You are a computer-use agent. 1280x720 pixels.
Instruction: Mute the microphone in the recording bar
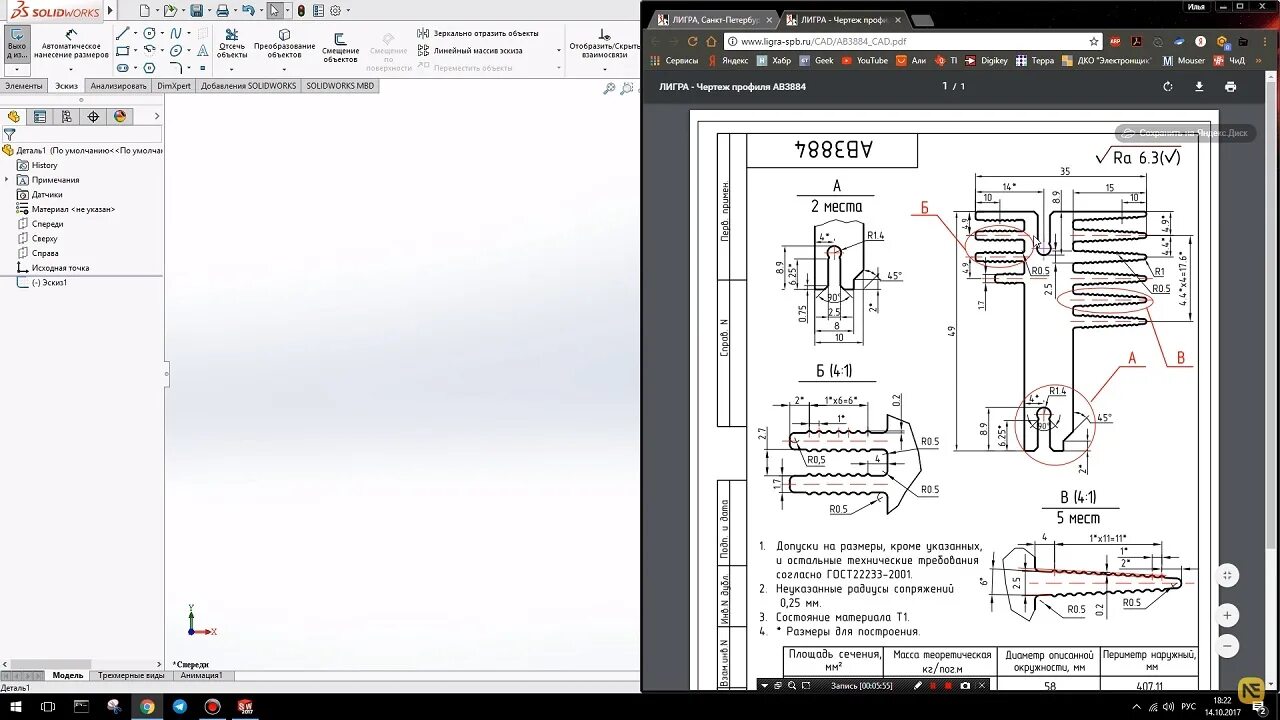pos(933,686)
